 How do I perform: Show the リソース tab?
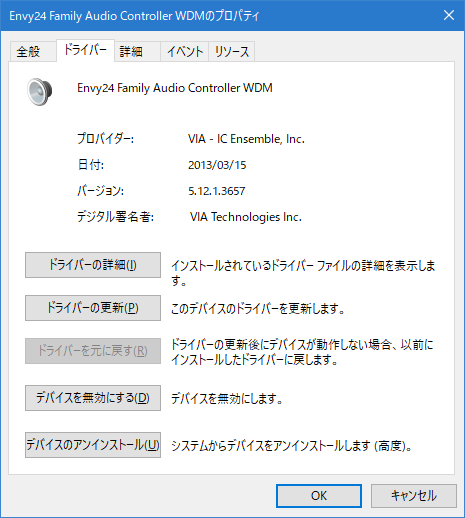coord(232,51)
